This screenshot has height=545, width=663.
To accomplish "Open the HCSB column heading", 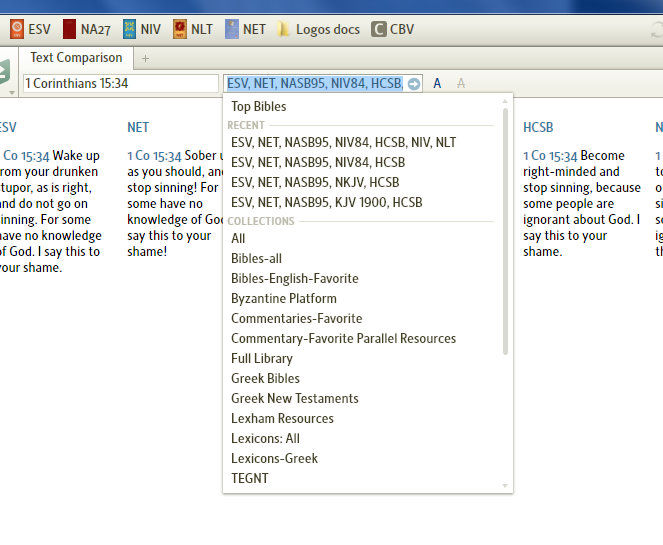I will [x=538, y=127].
